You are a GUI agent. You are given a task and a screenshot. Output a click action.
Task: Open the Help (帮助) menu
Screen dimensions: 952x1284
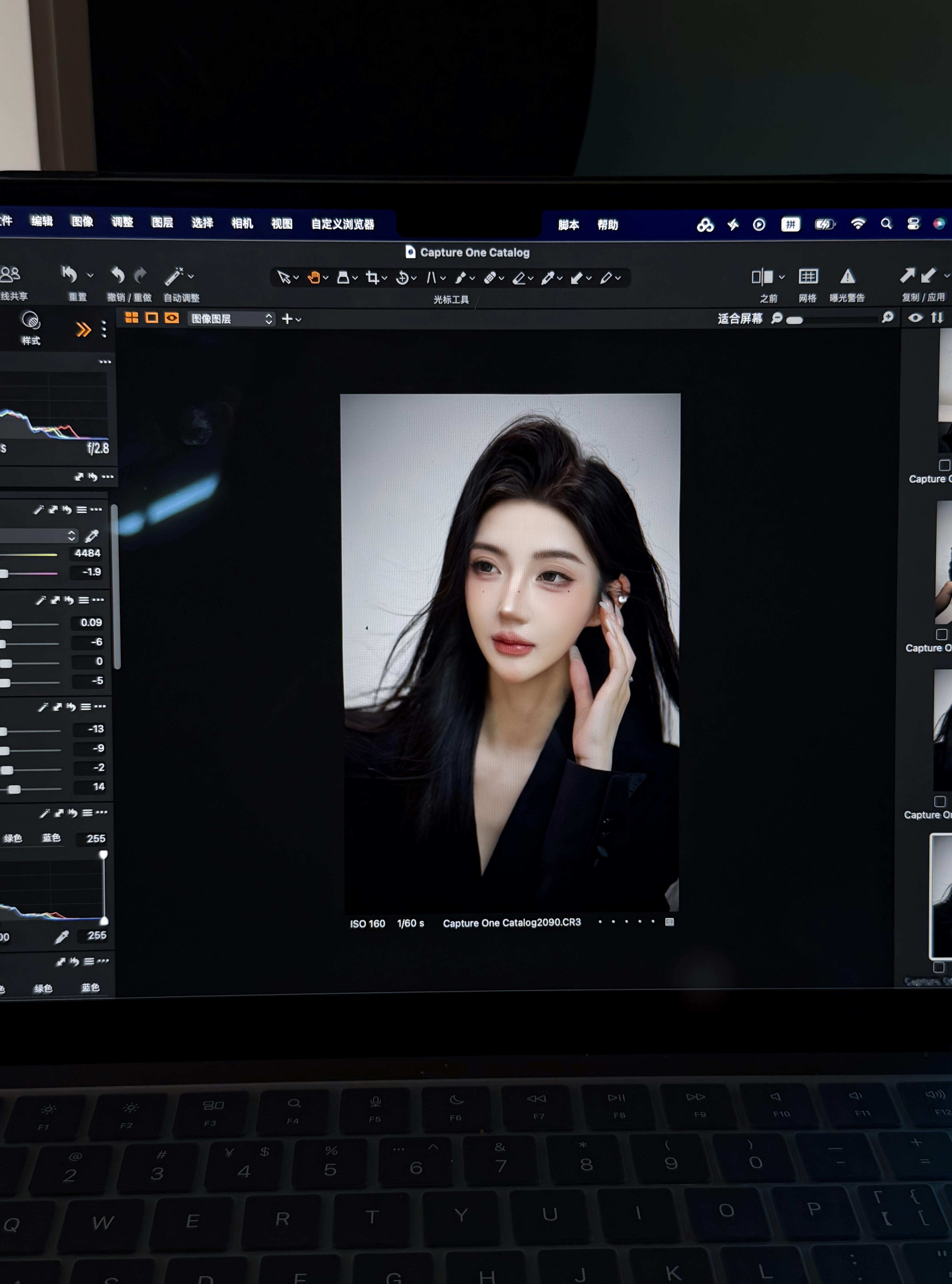(607, 225)
